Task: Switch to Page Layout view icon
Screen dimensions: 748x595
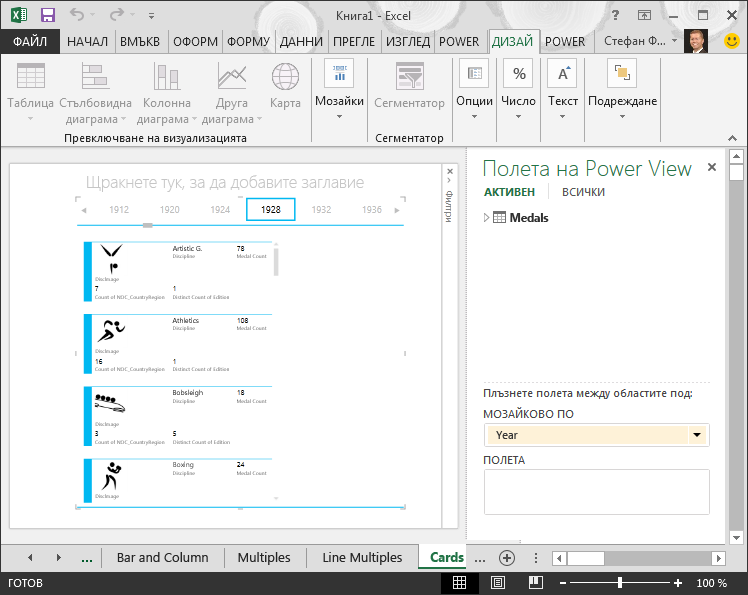Action: click(x=498, y=583)
